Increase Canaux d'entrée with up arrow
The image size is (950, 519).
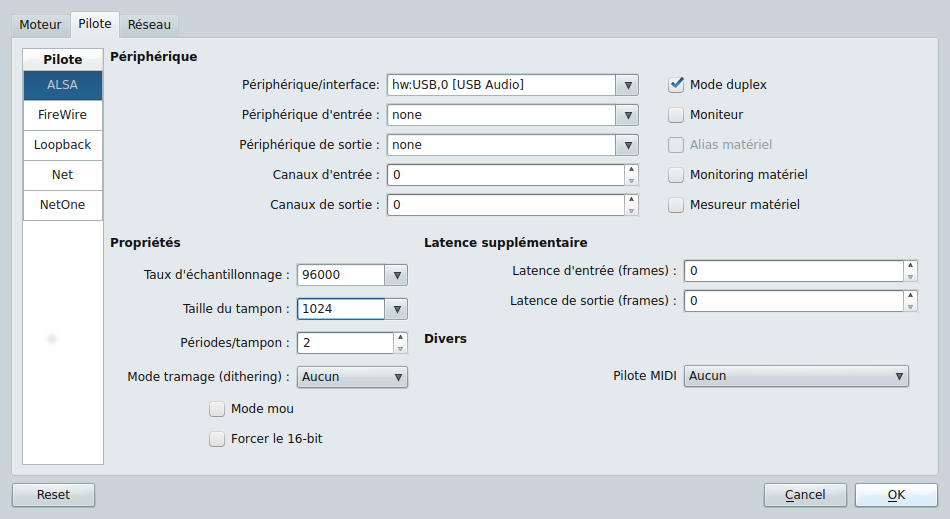point(631,170)
